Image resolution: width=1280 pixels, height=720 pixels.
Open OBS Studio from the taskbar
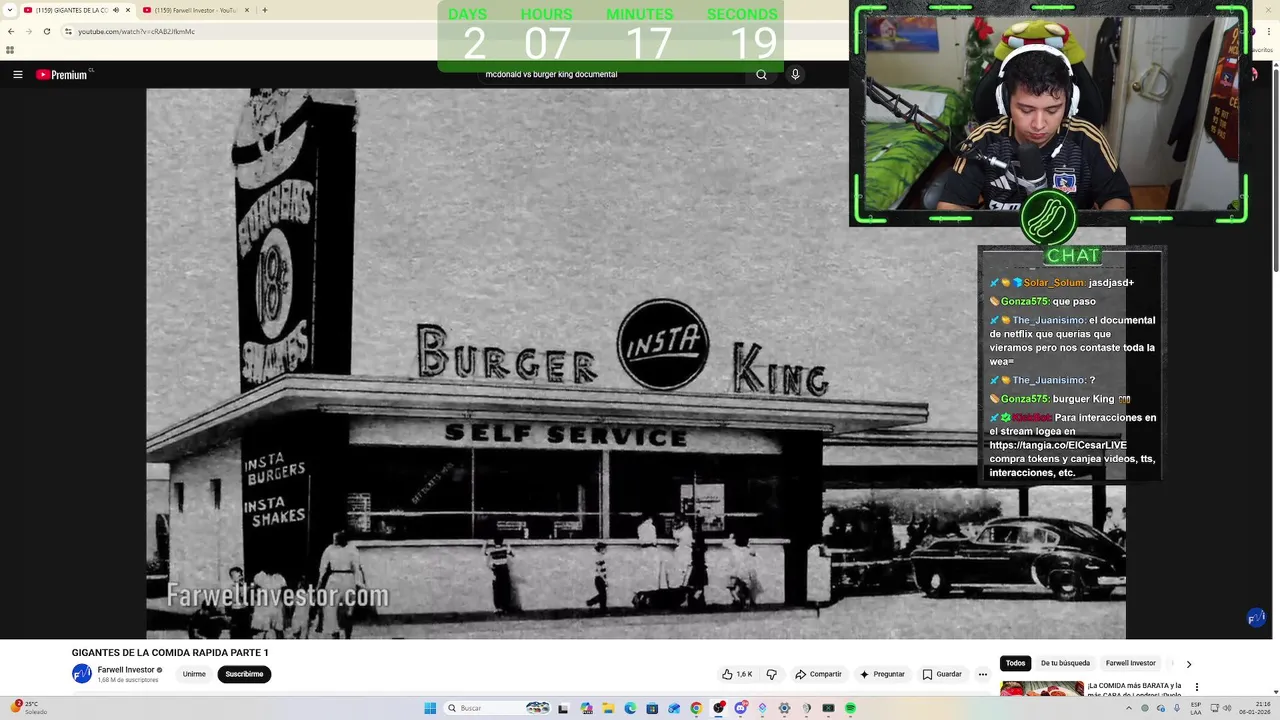point(718,708)
